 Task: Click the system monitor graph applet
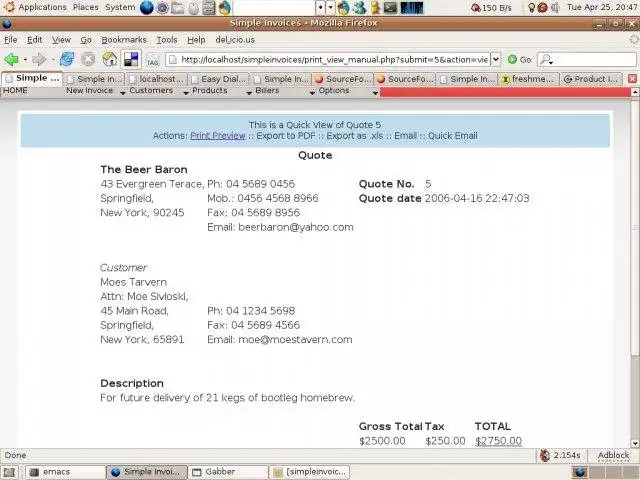(x=412, y=7)
